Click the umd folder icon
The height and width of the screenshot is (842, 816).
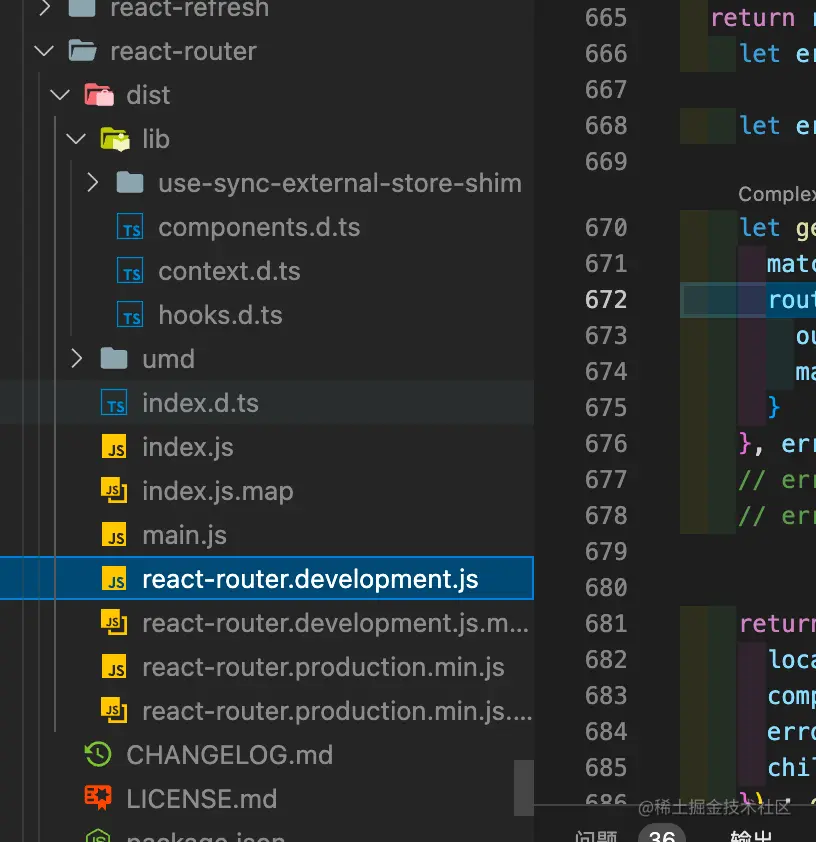[114, 359]
